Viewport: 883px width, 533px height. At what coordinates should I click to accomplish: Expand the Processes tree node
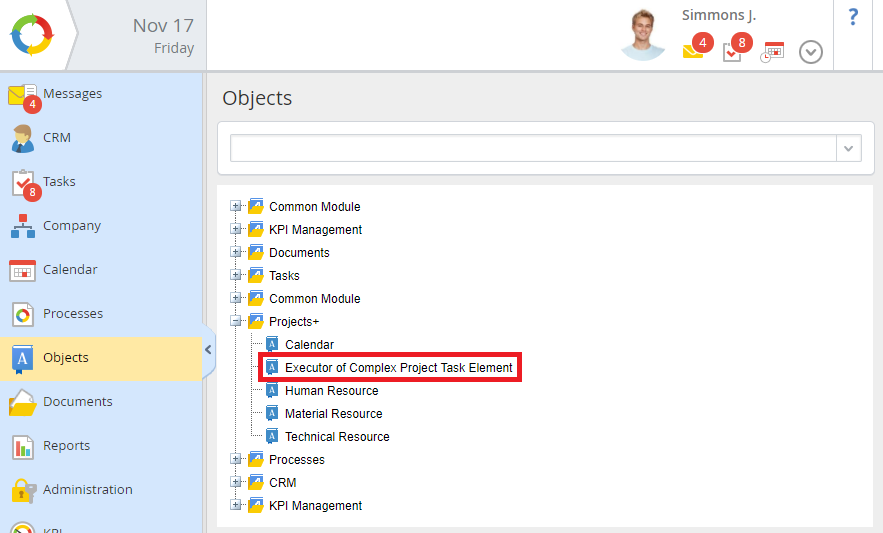[236, 460]
